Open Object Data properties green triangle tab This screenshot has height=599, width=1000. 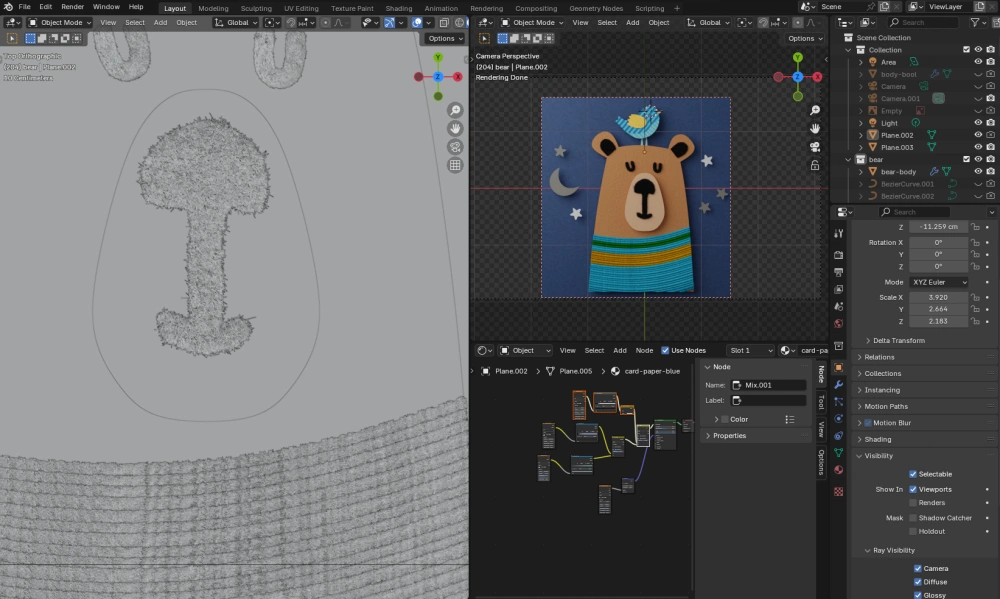(x=838, y=452)
